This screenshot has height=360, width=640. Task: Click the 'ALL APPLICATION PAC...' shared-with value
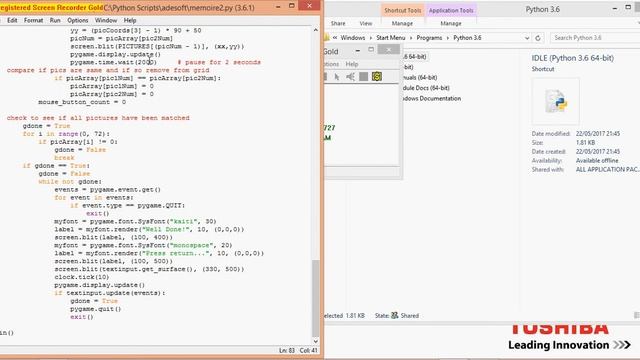pyautogui.click(x=607, y=169)
